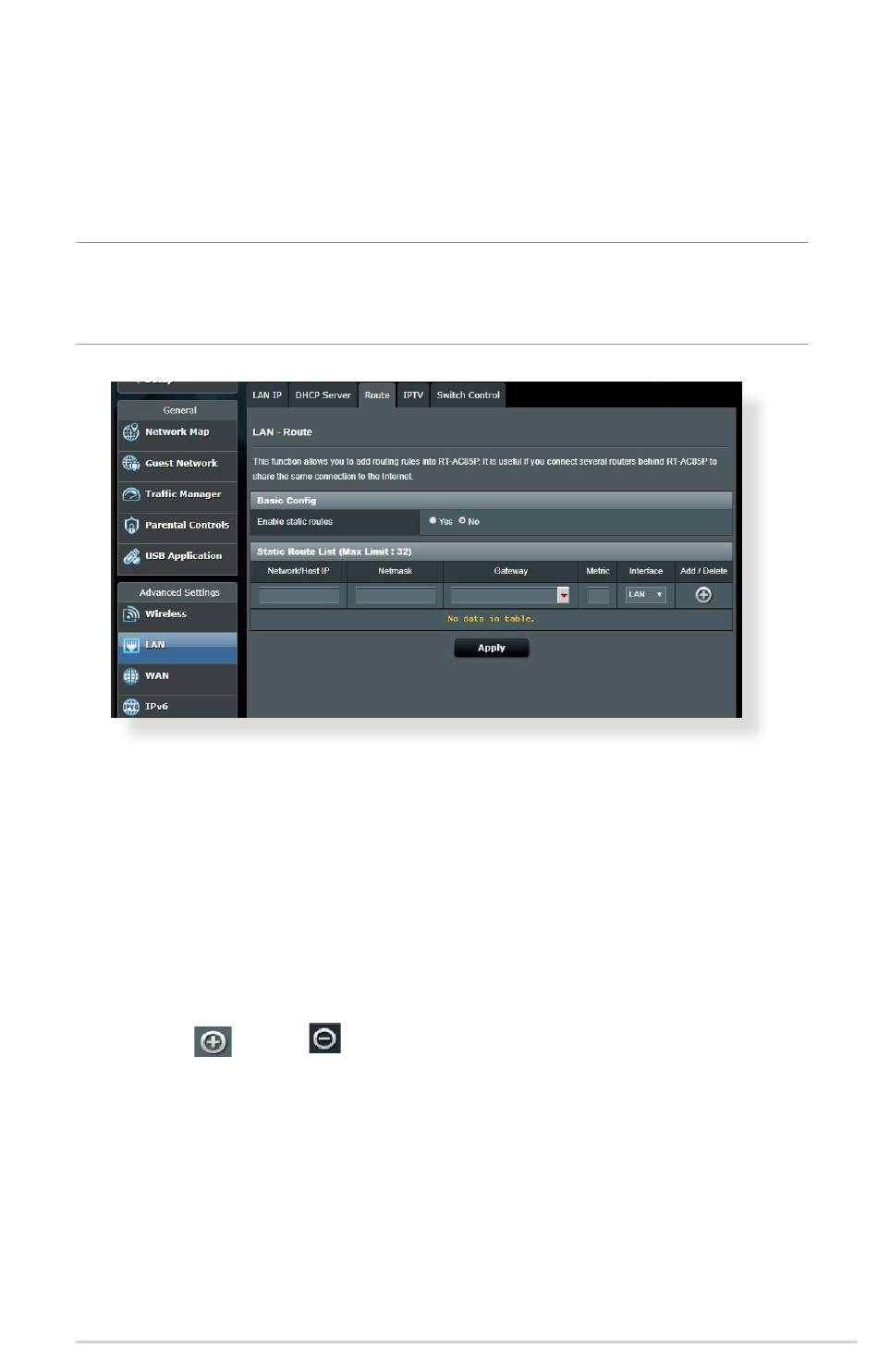Focus the Netmask text field
The image size is (878, 1372).
coord(395,596)
